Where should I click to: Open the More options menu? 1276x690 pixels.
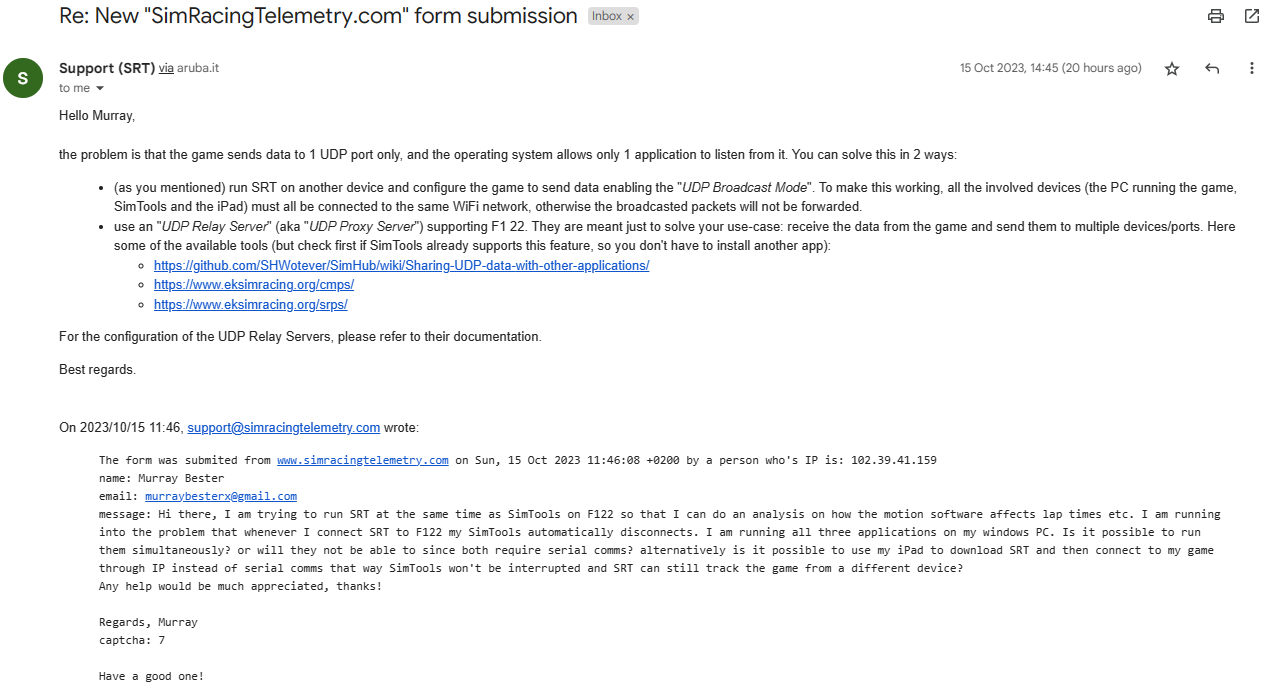[x=1251, y=69]
